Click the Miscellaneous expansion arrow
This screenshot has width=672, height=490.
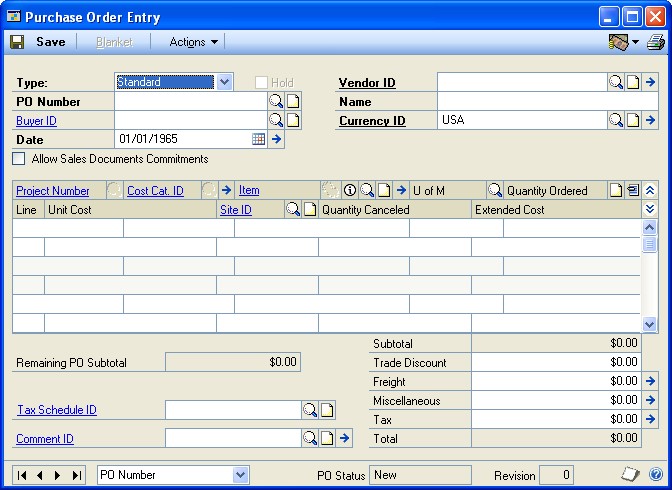point(651,400)
